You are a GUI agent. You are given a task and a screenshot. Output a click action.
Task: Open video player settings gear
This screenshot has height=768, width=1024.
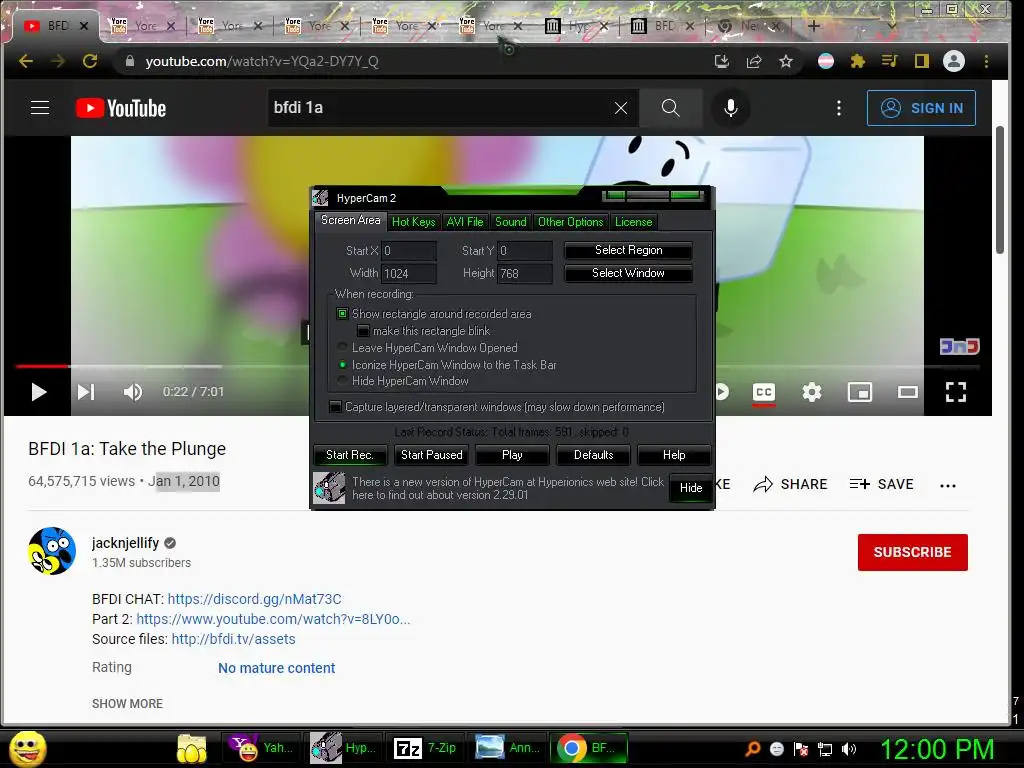(812, 392)
